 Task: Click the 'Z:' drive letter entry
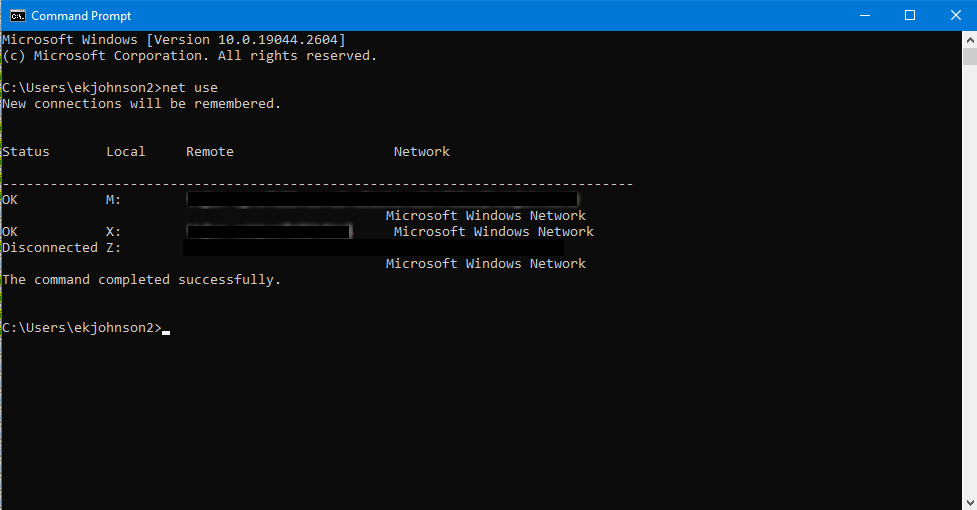[x=113, y=248]
